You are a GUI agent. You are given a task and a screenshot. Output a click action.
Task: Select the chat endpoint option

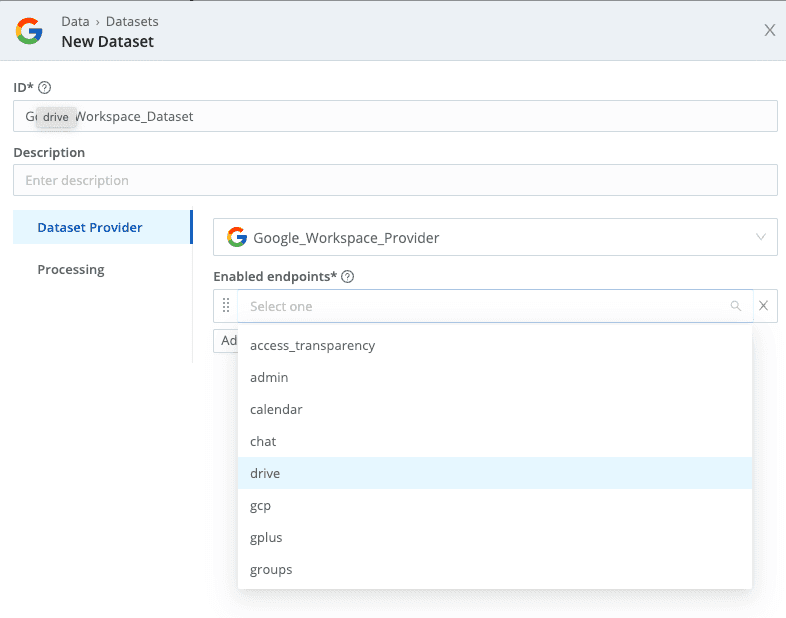click(263, 441)
